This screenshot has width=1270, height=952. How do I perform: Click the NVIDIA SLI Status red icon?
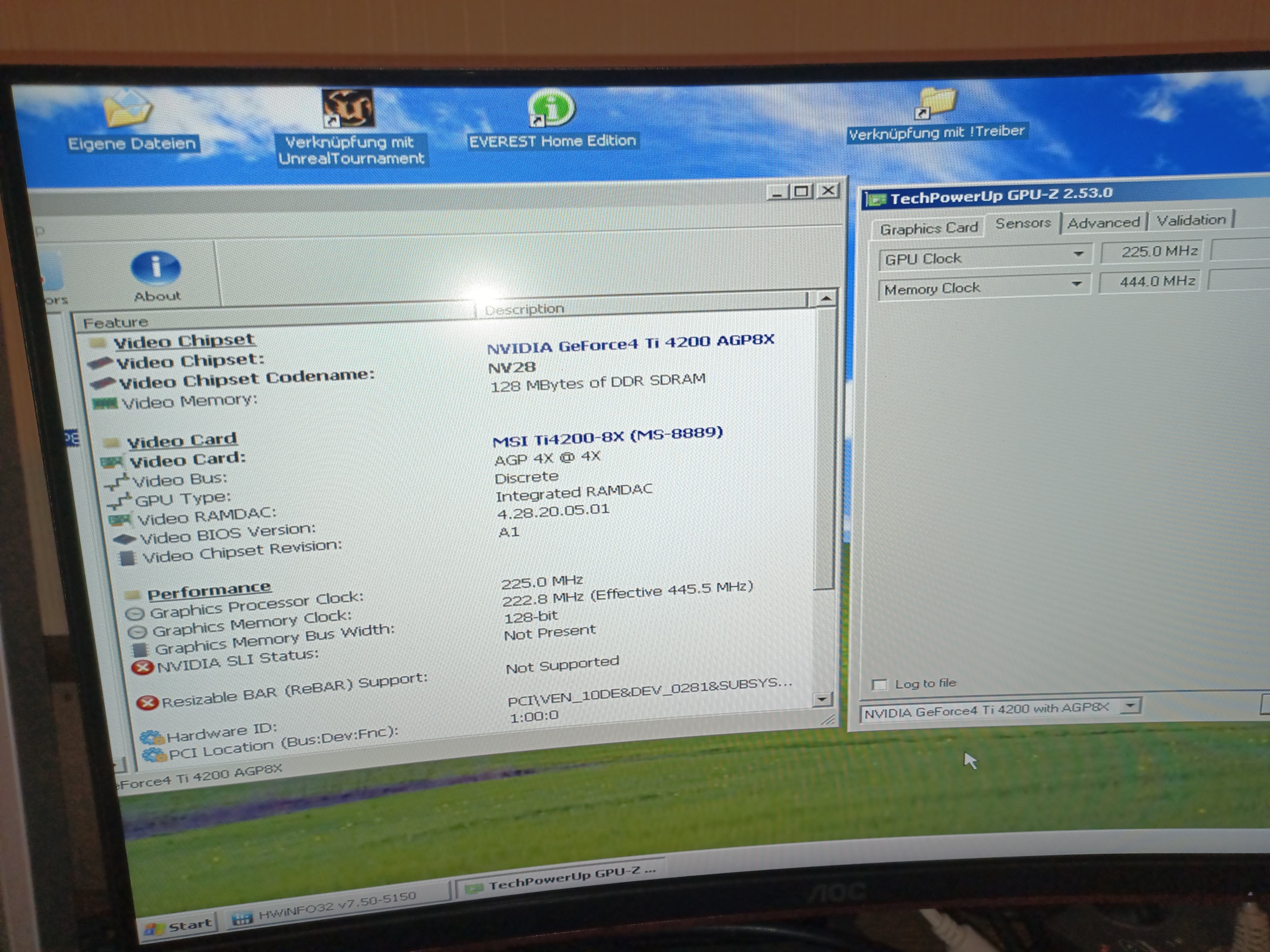click(142, 667)
